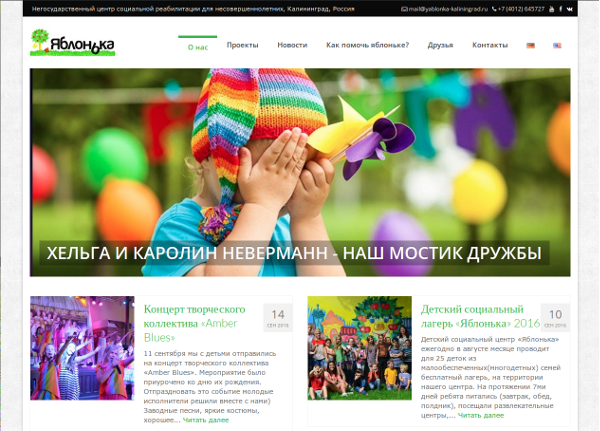Open the Новости menu item
600x431 pixels.
coord(292,45)
